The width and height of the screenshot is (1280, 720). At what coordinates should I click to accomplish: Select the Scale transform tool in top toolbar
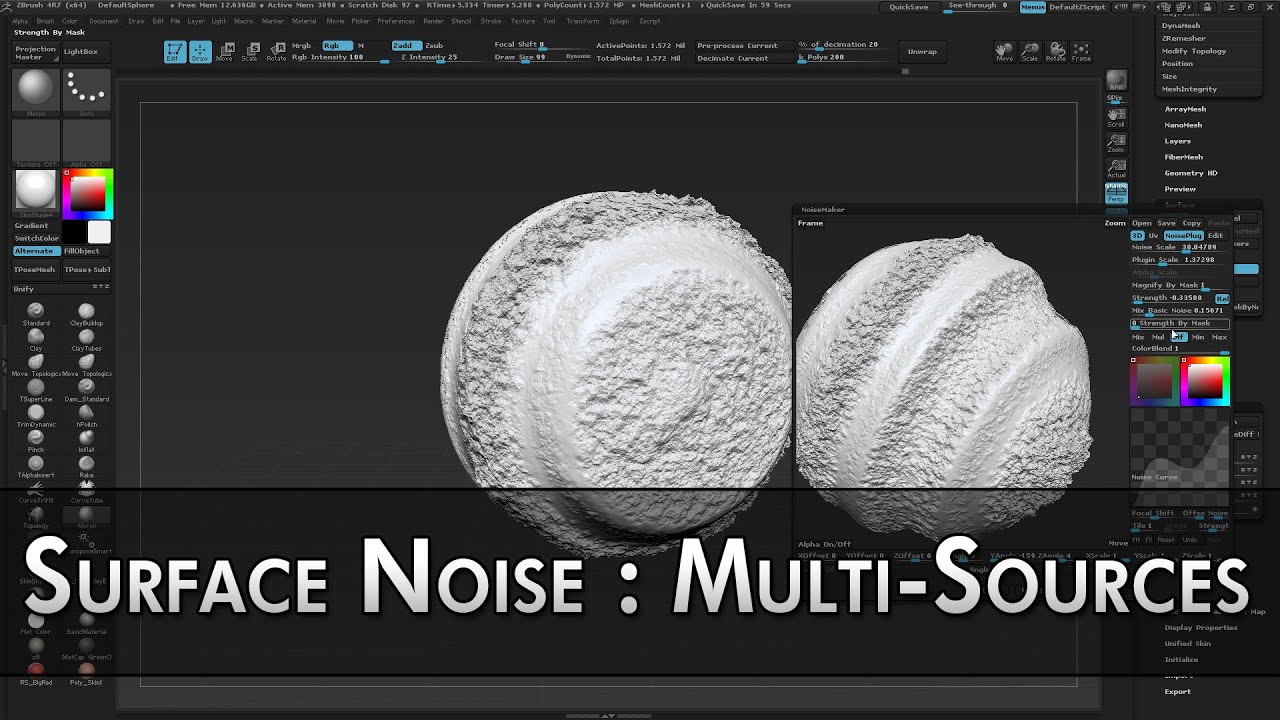pos(250,52)
